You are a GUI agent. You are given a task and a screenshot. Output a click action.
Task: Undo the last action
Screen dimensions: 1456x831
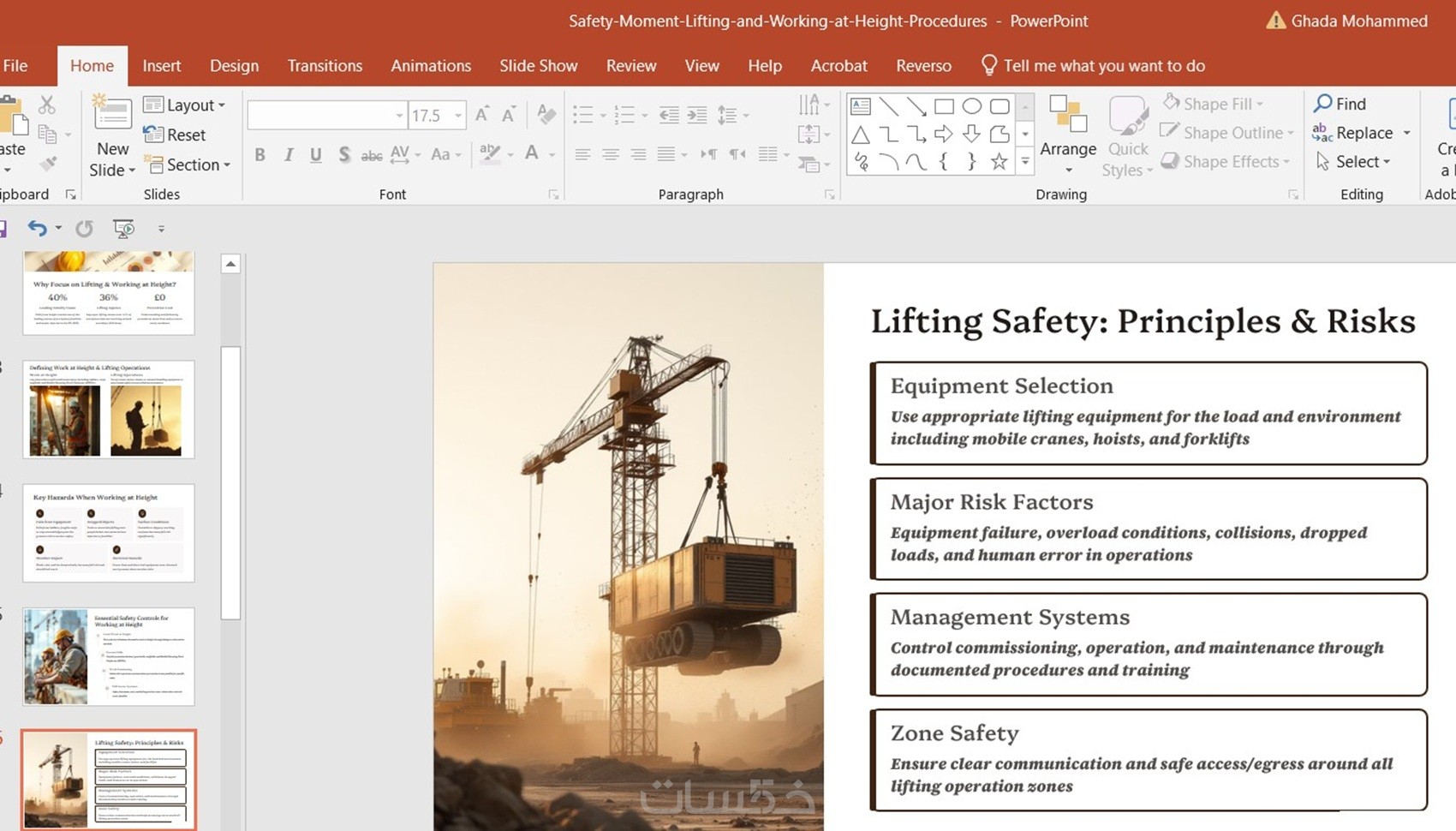click(x=37, y=228)
